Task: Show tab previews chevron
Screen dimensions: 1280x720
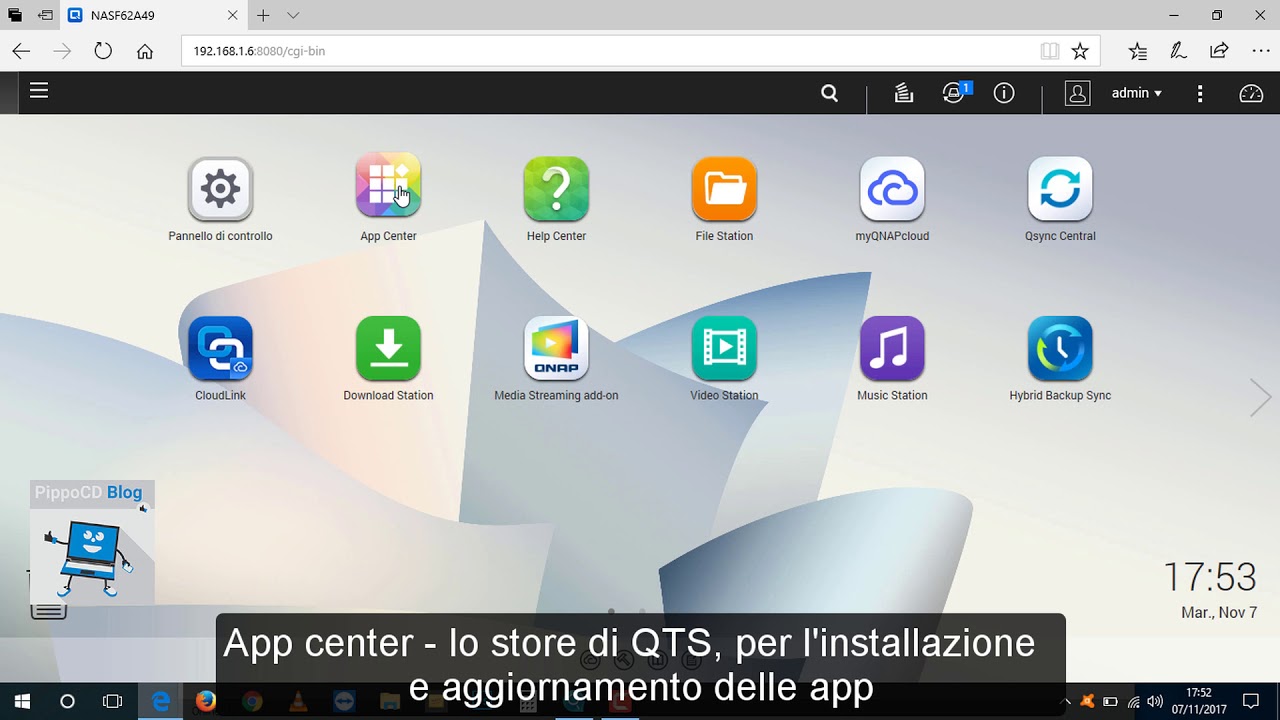Action: [293, 16]
